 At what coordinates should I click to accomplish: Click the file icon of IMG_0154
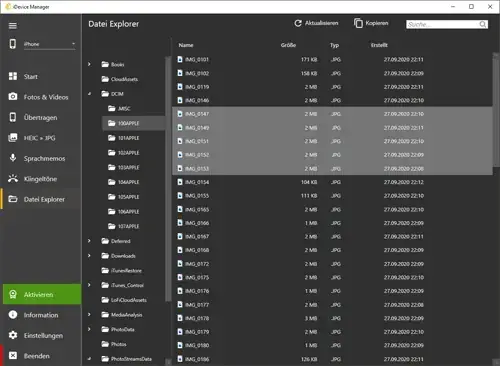point(180,182)
